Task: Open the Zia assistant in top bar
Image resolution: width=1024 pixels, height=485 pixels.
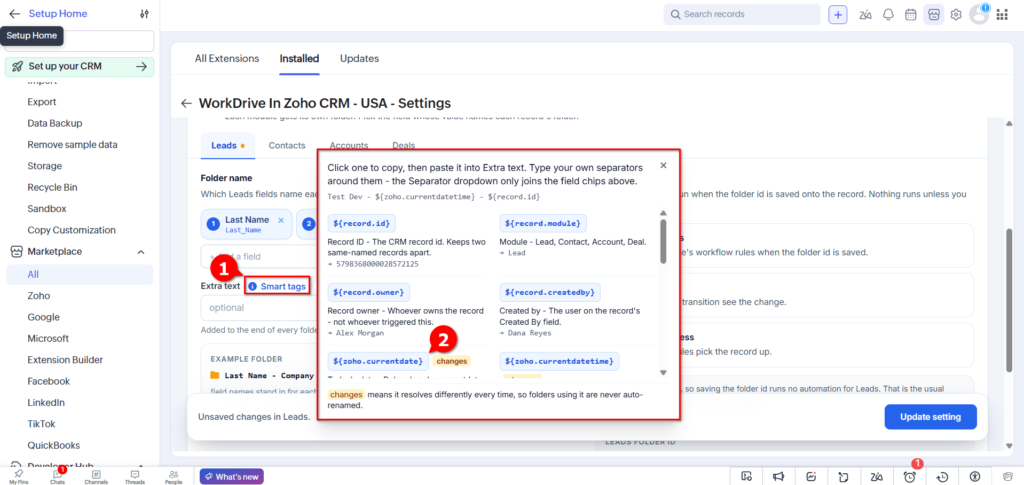Action: (866, 14)
